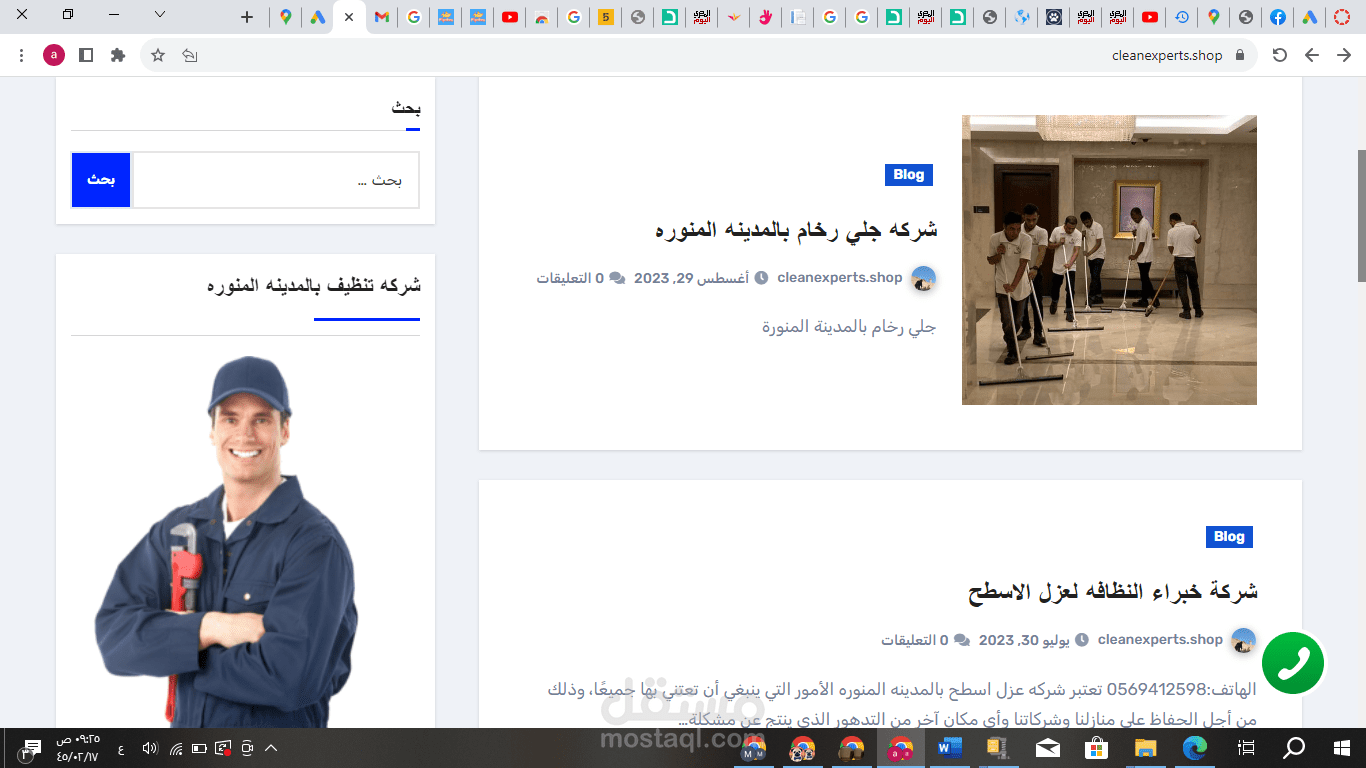This screenshot has height=768, width=1366.
Task: Open the Extensions puzzle icon
Action: tap(118, 55)
